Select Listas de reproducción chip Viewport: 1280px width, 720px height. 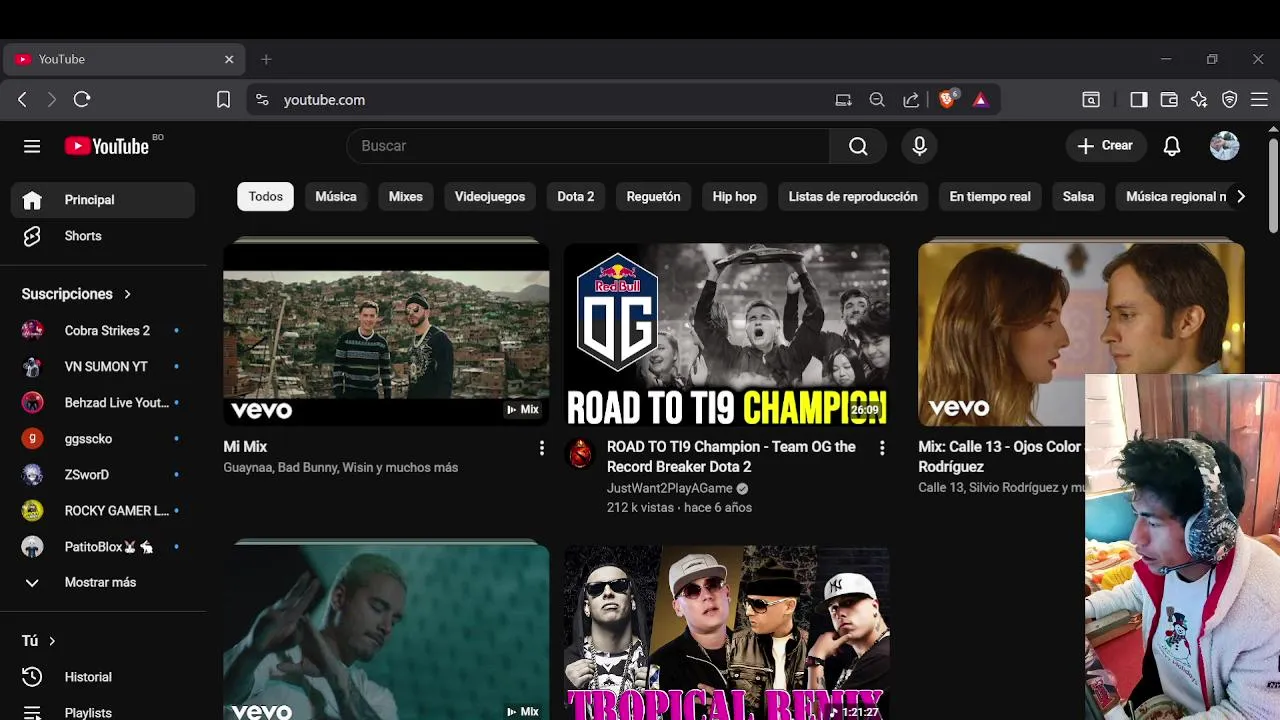pyautogui.click(x=853, y=197)
